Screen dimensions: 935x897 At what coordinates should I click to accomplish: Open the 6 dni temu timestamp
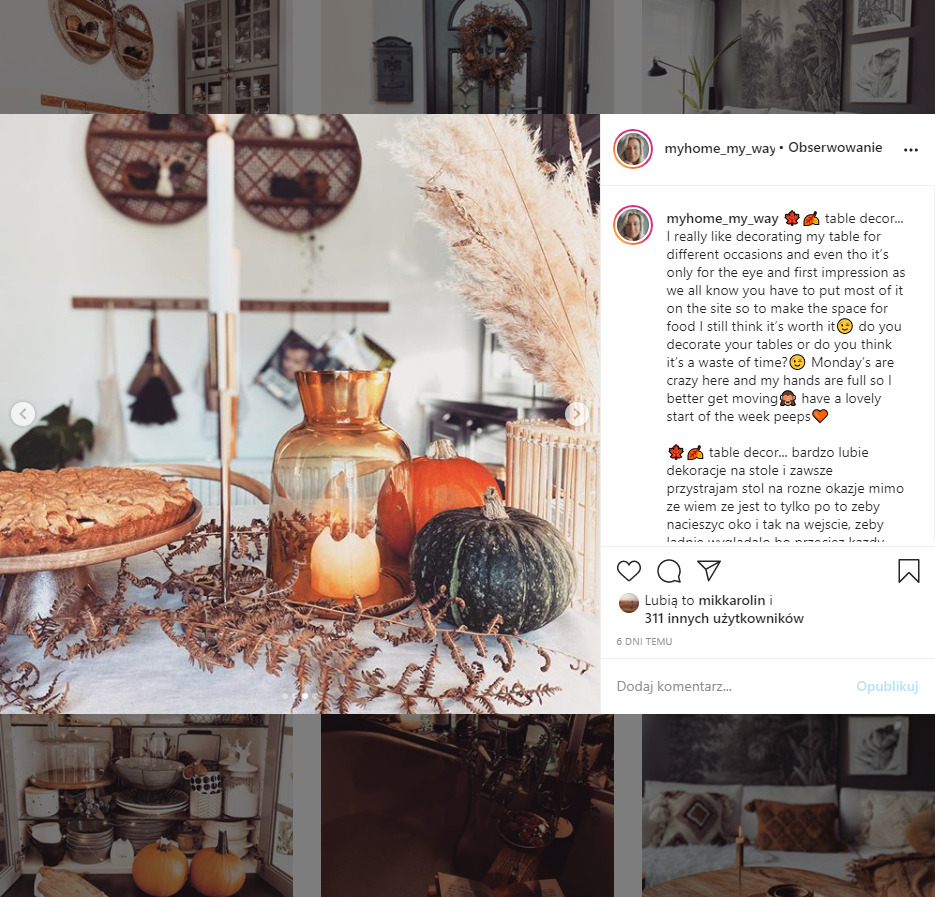tap(644, 642)
